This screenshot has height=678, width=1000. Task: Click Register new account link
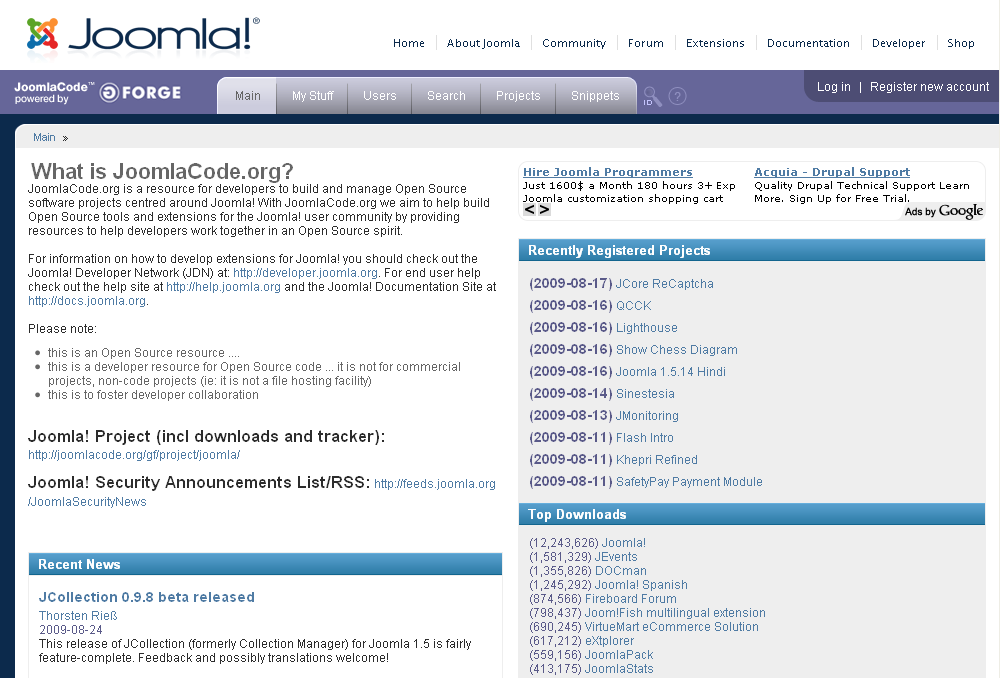[x=929, y=87]
